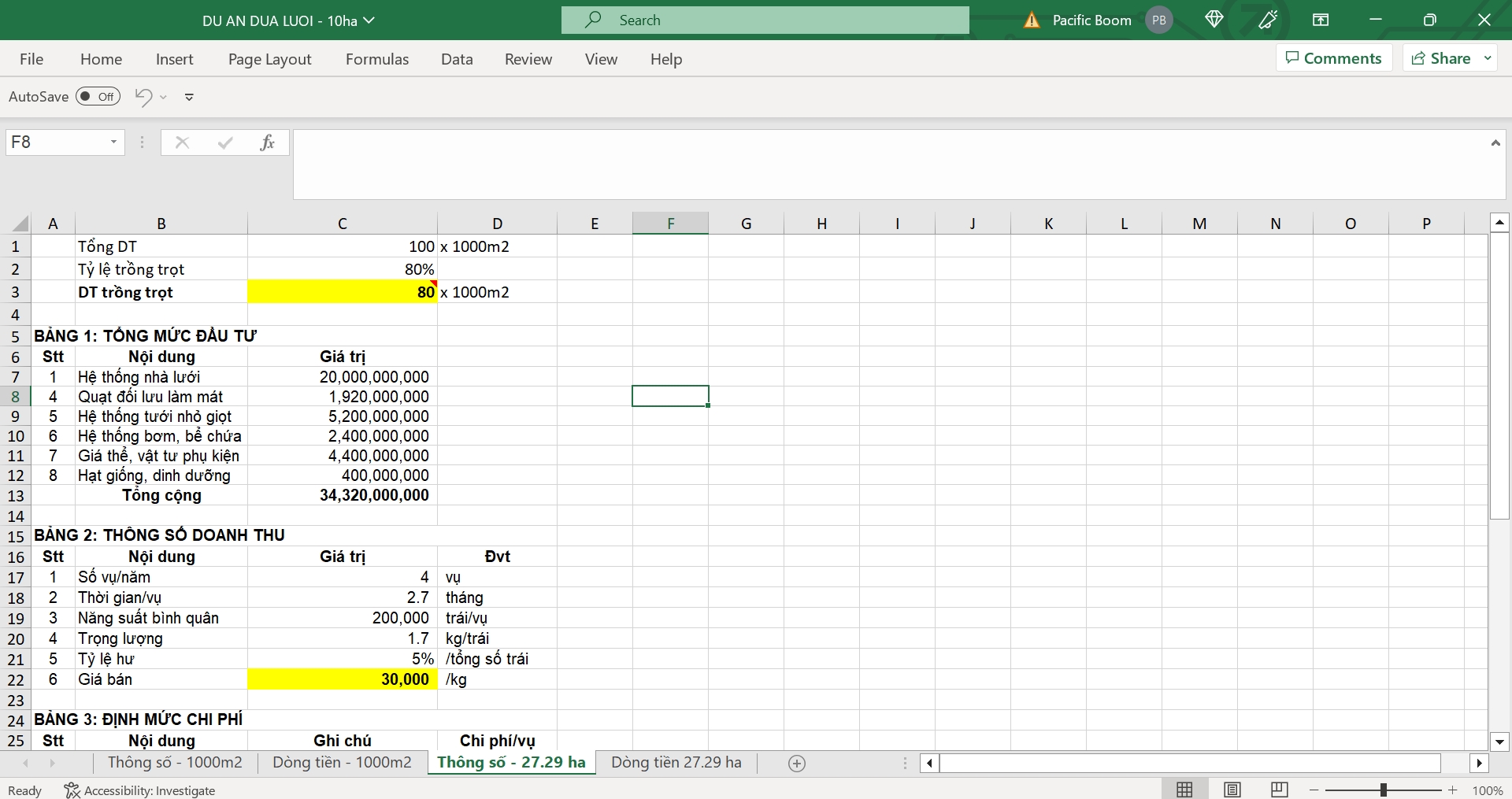Switch to 'Dòng tiền 27.29 ha' sheet
The image size is (1512, 799).
676,763
